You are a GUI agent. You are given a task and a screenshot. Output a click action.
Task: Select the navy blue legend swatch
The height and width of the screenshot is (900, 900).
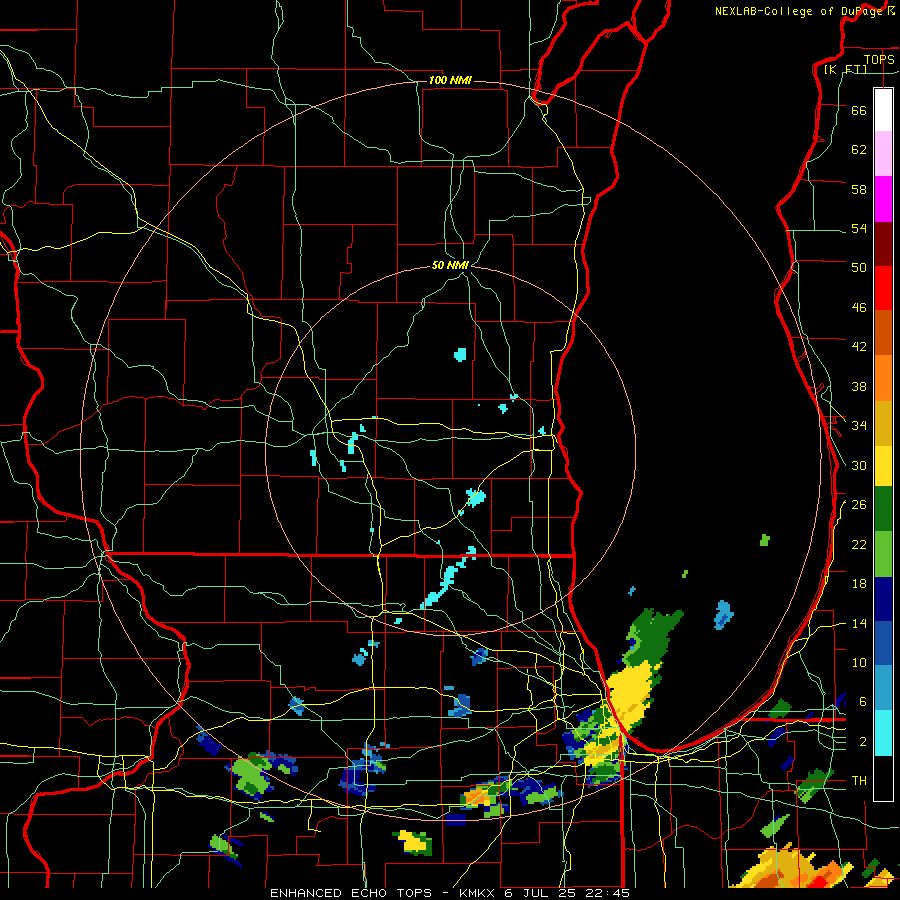tap(883, 599)
